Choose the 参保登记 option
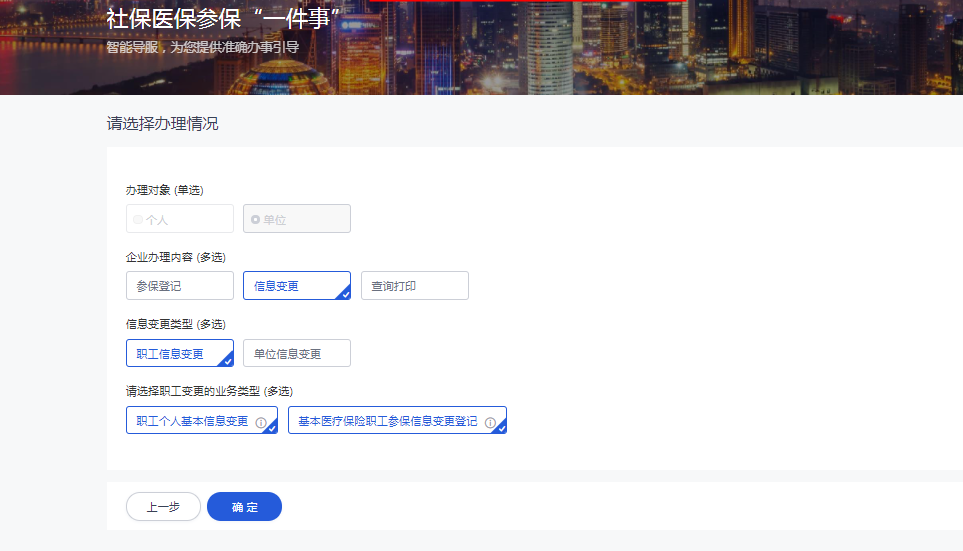The height and width of the screenshot is (551, 963). 180,286
